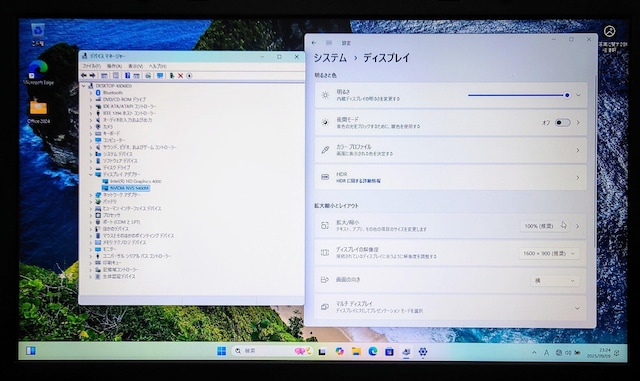Click the update driver green icon in toolbar
This screenshot has height=381, width=640.
[x=172, y=76]
